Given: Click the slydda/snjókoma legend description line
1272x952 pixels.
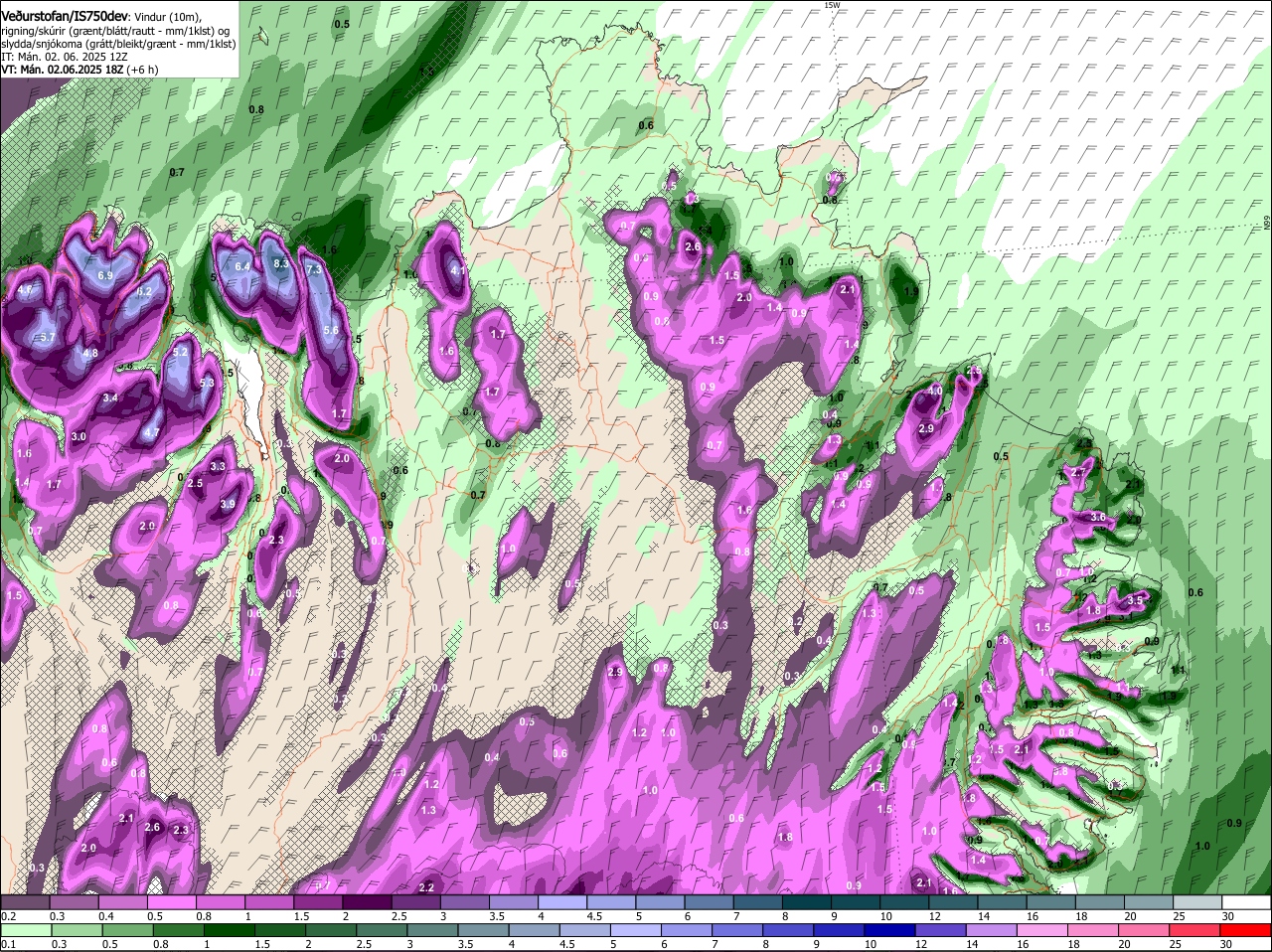Looking at the screenshot, I should point(118,44).
